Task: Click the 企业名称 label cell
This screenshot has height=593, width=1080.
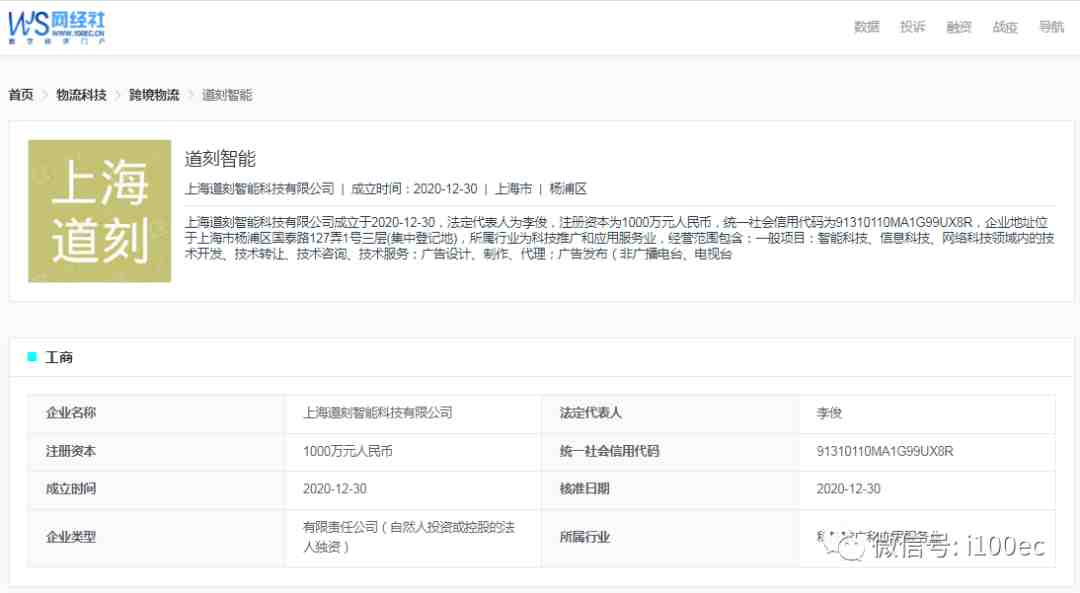Action: coord(156,413)
